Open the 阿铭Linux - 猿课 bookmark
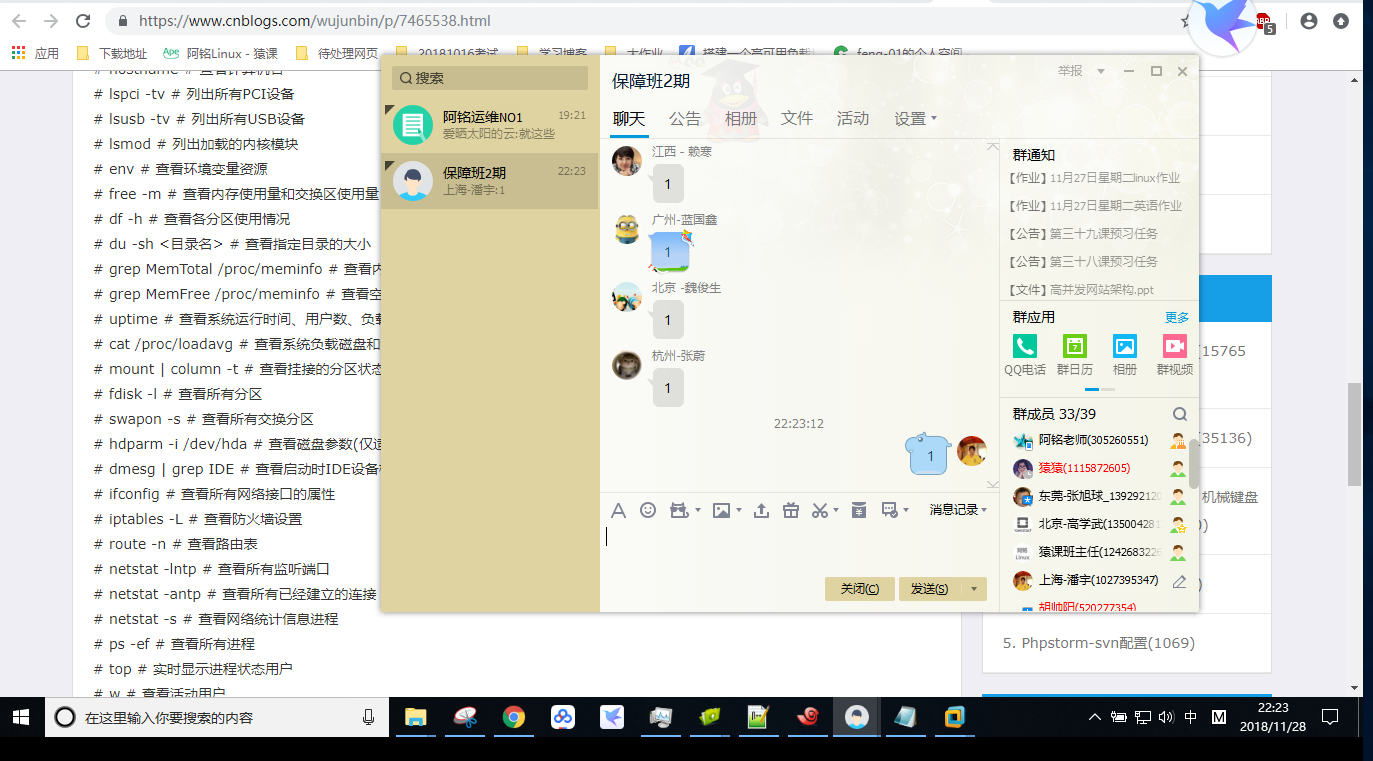Viewport: 1373px width, 761px height. [220, 53]
